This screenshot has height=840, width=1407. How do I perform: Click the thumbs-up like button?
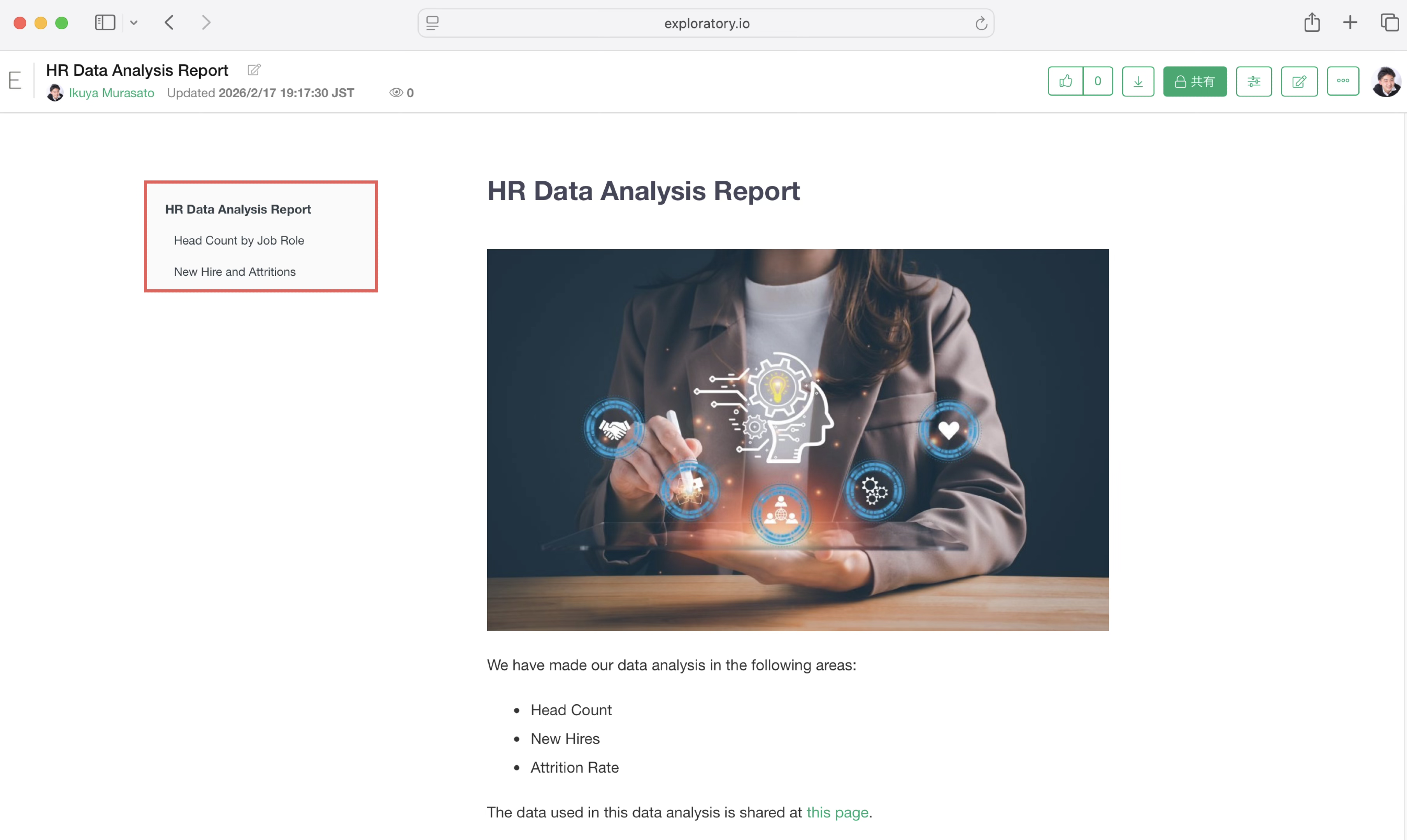click(1065, 81)
